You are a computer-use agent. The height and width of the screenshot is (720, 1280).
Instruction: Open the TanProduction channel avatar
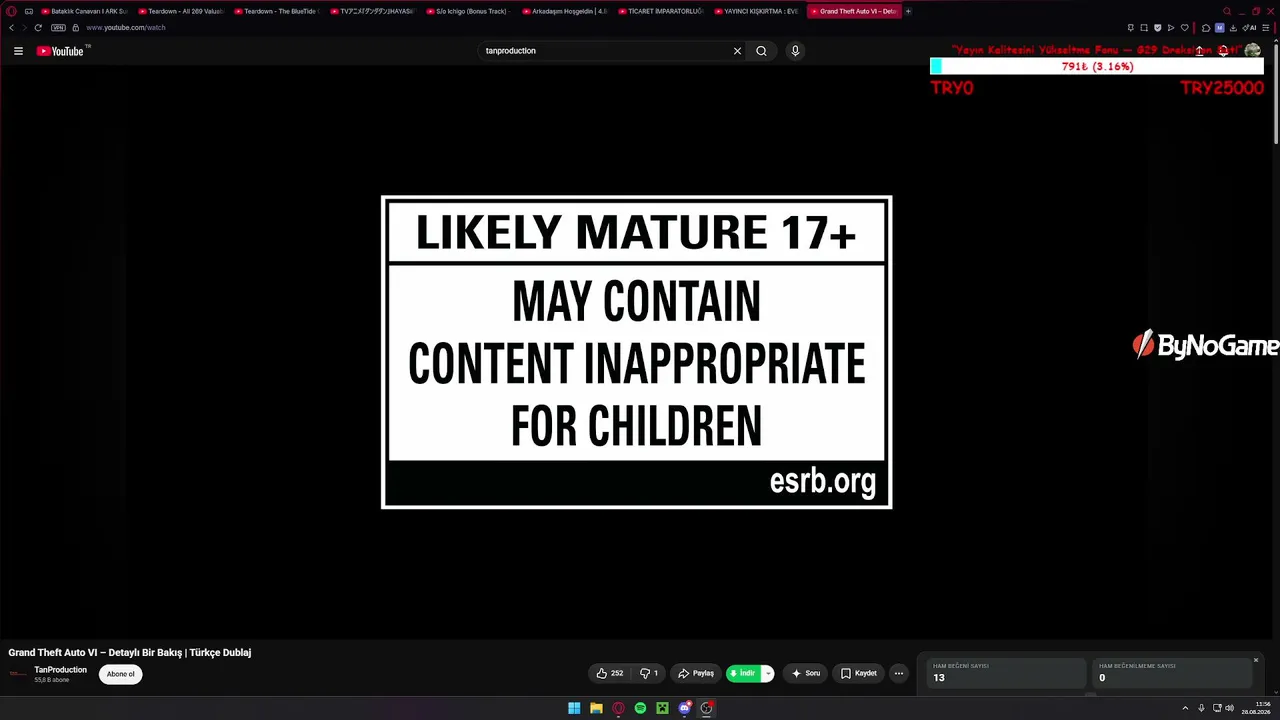18,674
